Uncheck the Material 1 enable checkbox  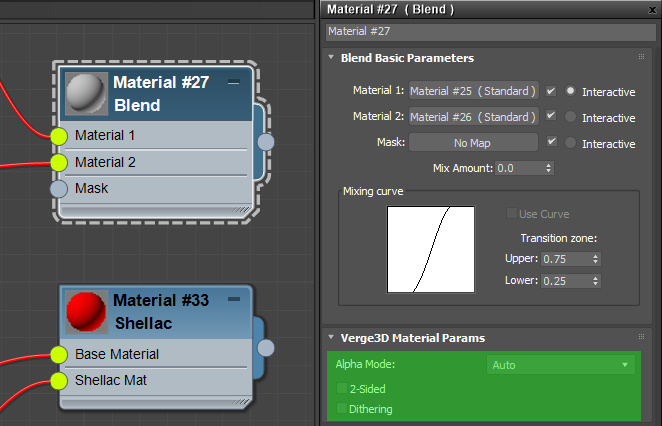(x=551, y=91)
